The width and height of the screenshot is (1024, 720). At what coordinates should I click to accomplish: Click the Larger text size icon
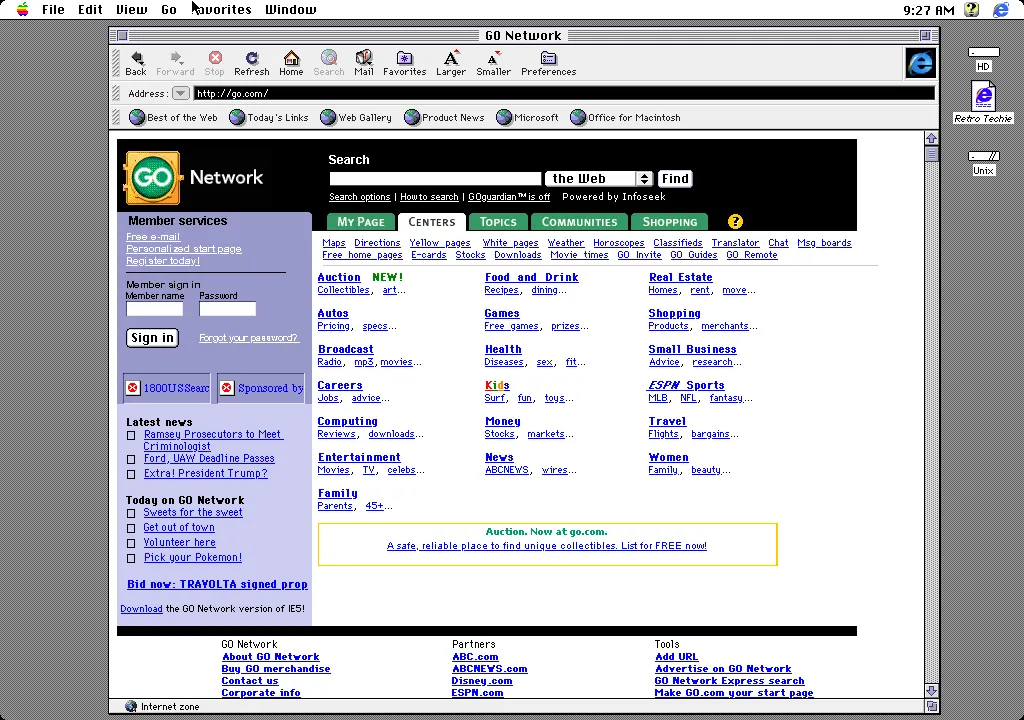tap(450, 62)
